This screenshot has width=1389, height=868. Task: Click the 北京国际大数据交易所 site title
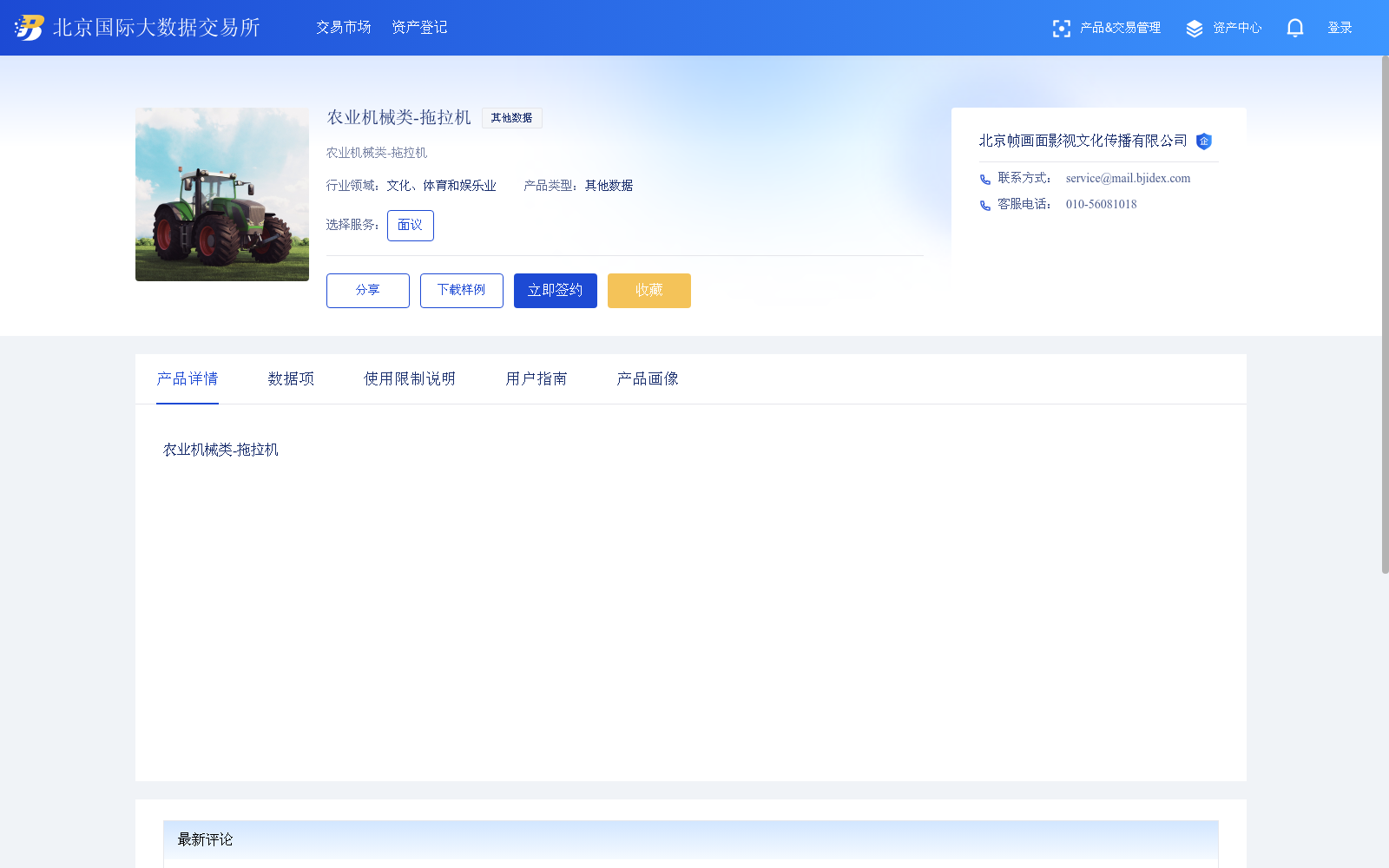157,28
